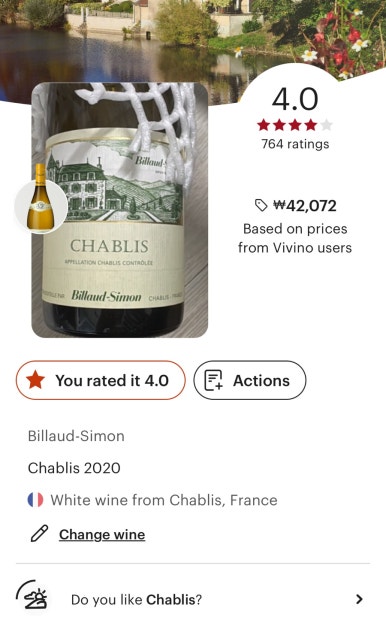The height and width of the screenshot is (626, 386).
Task: Click 'You rated it 4.0' button
Action: (101, 380)
